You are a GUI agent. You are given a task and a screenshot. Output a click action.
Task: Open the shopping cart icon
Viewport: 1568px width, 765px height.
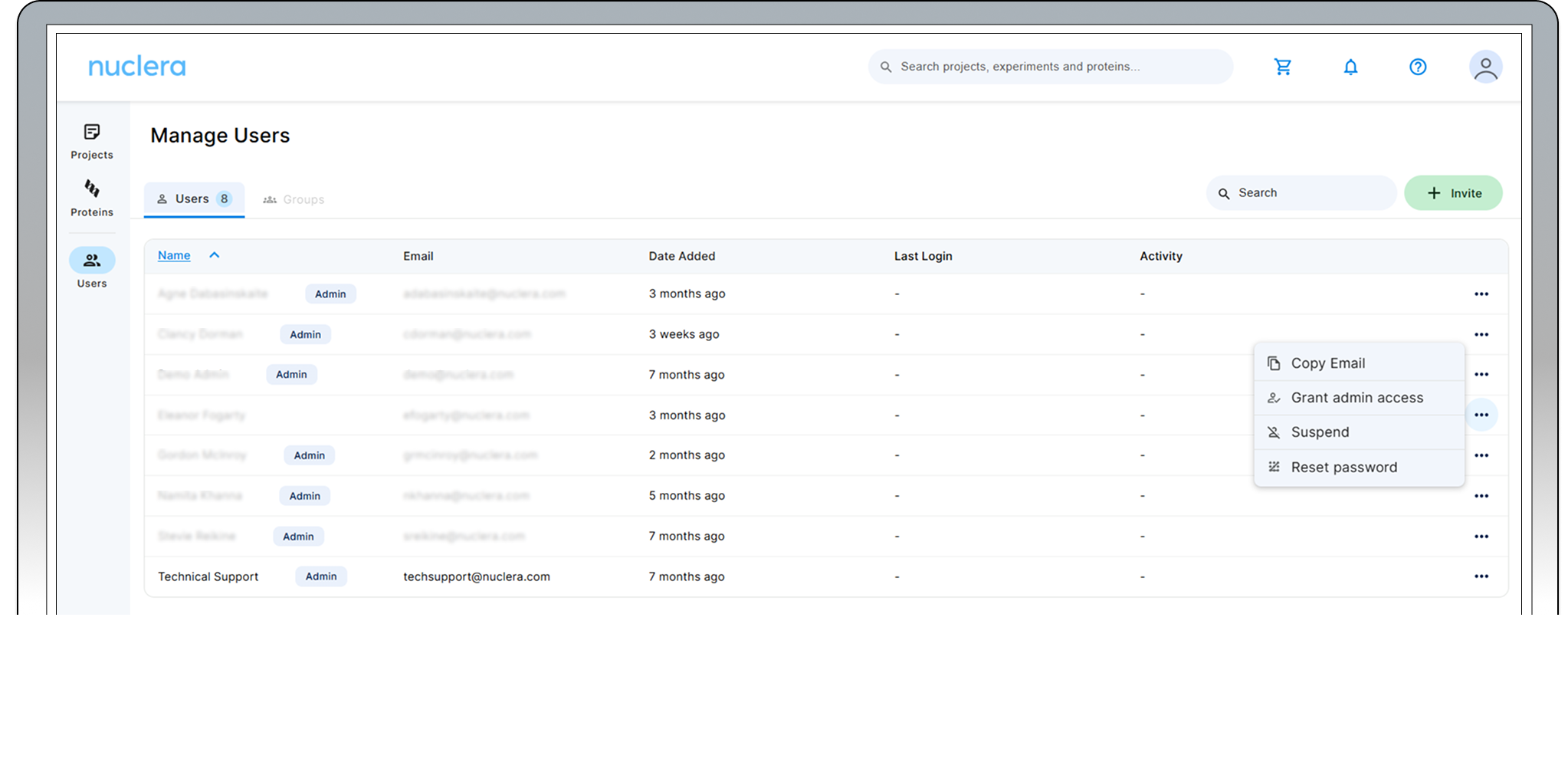coord(1283,67)
